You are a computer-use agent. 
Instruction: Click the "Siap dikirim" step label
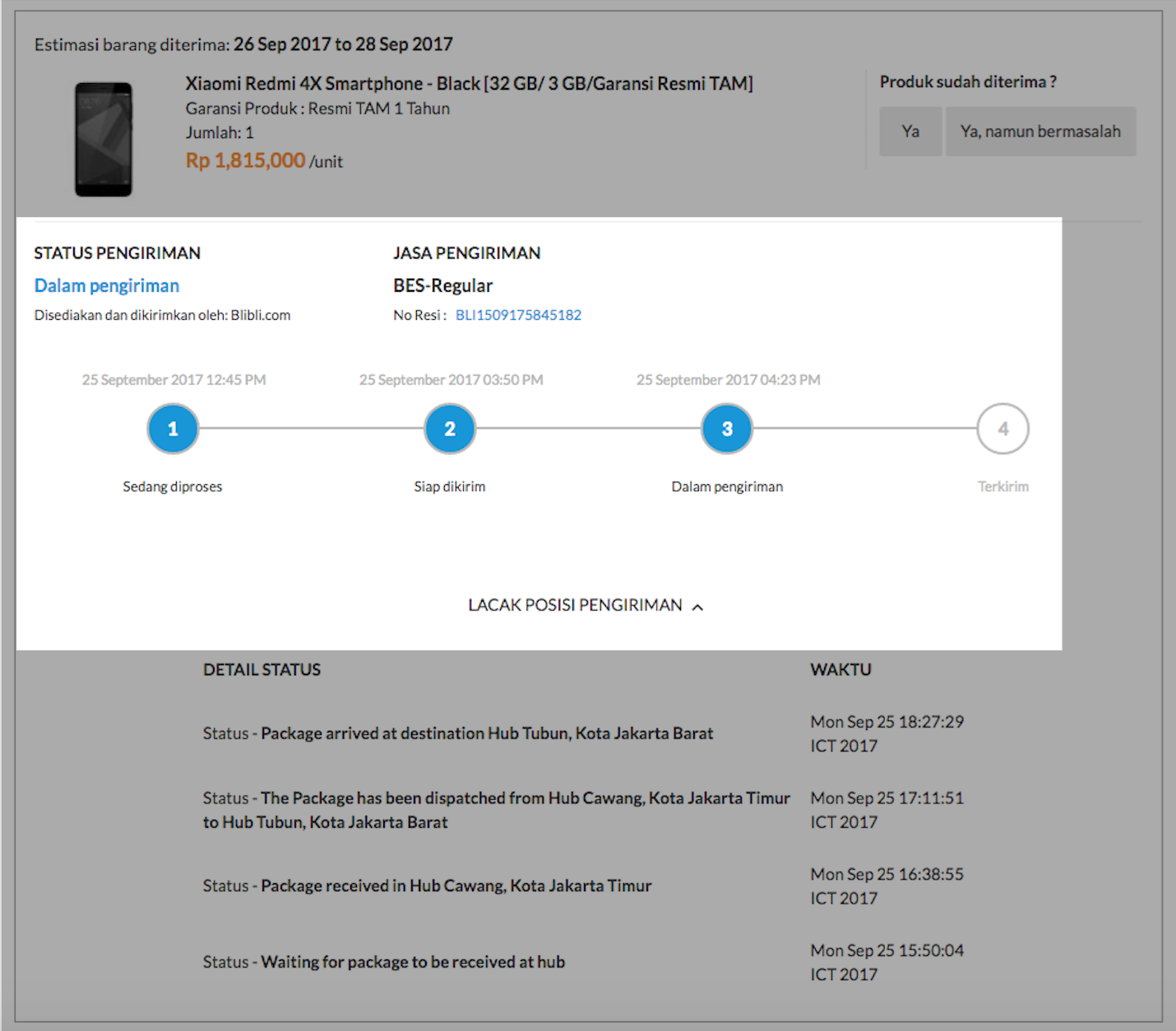[450, 487]
